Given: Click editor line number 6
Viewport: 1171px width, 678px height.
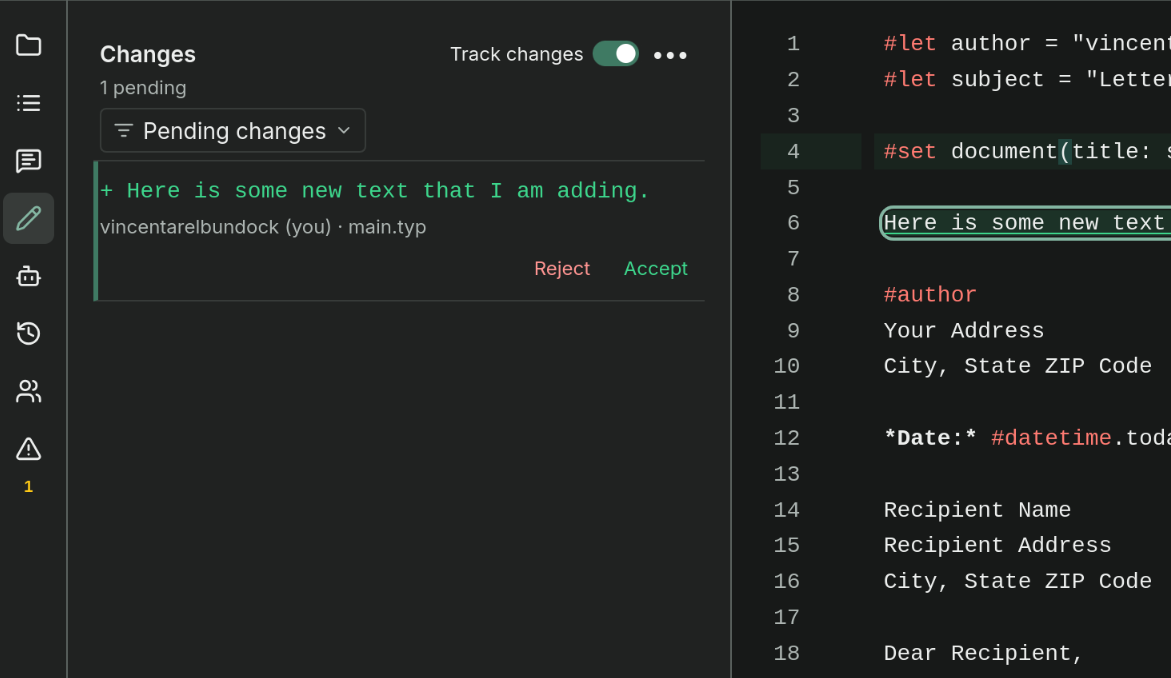Looking at the screenshot, I should click(x=793, y=223).
